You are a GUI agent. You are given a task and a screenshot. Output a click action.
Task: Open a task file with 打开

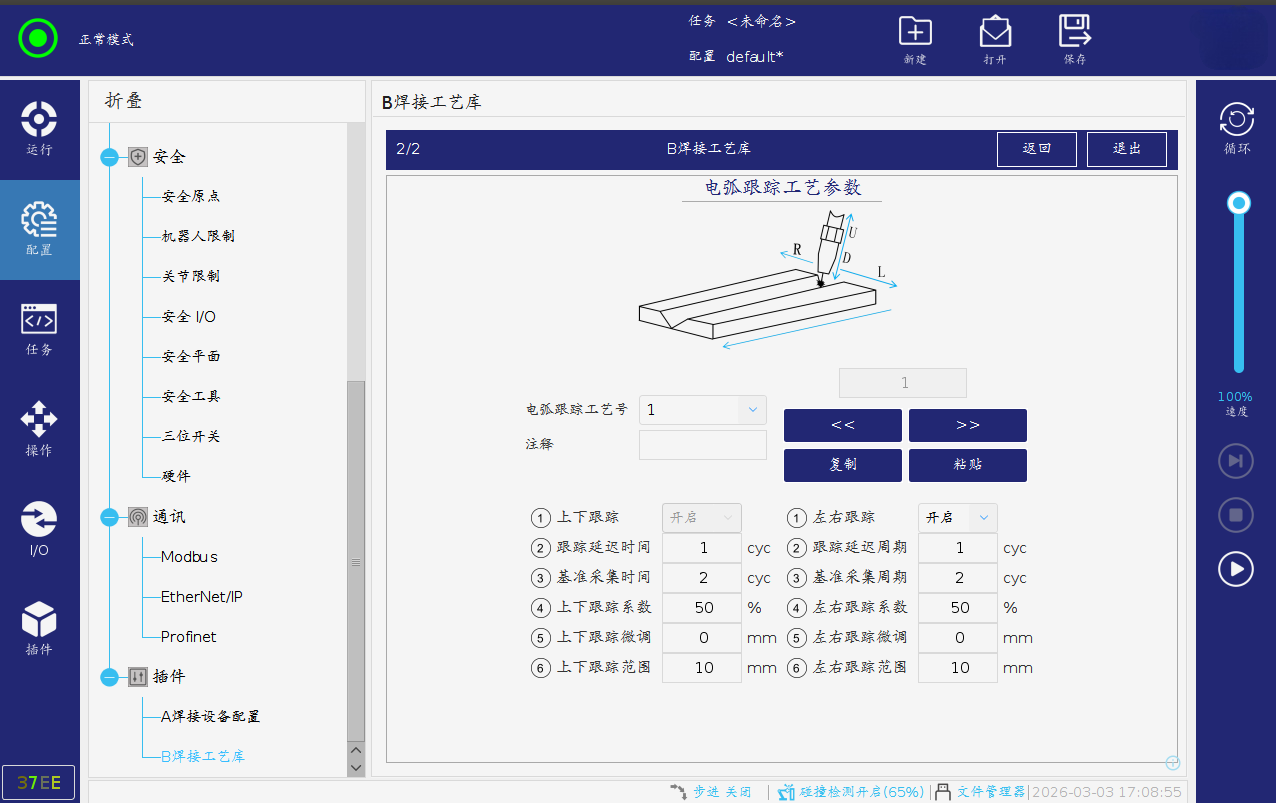tap(995, 40)
